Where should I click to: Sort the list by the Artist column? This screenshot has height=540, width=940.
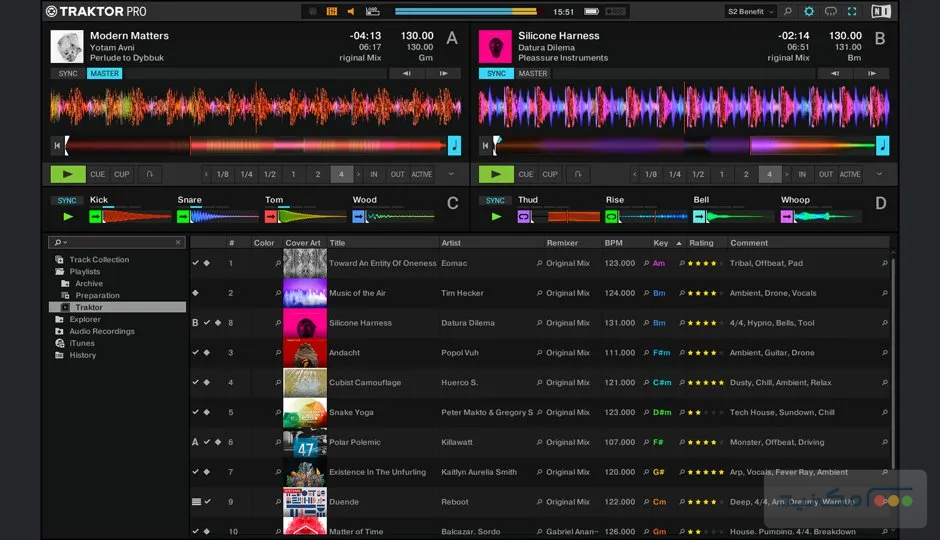451,243
